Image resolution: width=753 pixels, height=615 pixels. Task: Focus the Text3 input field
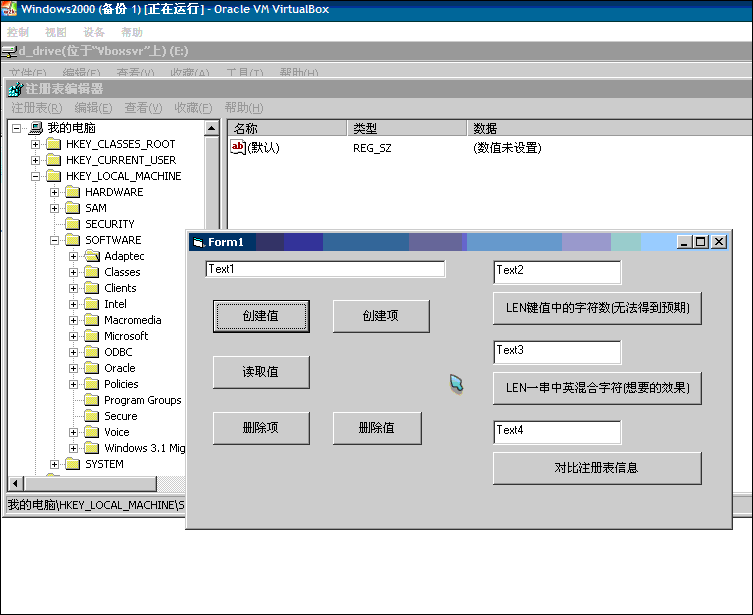[x=557, y=352]
